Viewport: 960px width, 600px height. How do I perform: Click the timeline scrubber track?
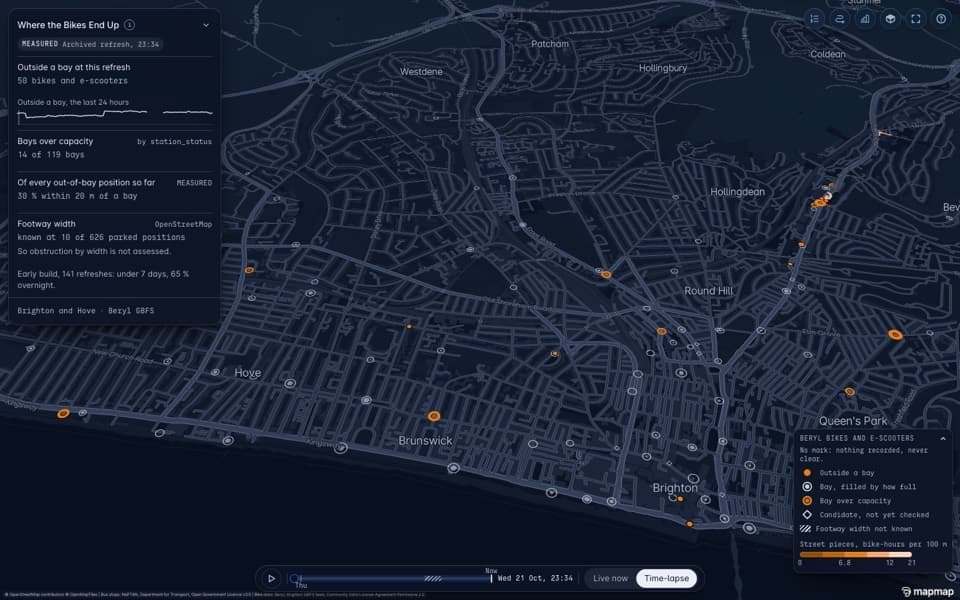click(x=392, y=578)
